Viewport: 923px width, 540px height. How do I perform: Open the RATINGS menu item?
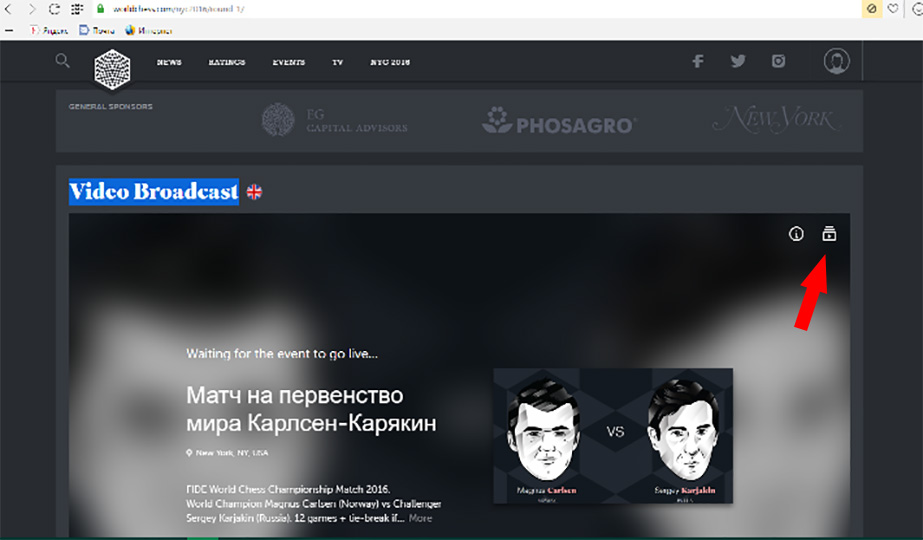pos(227,62)
